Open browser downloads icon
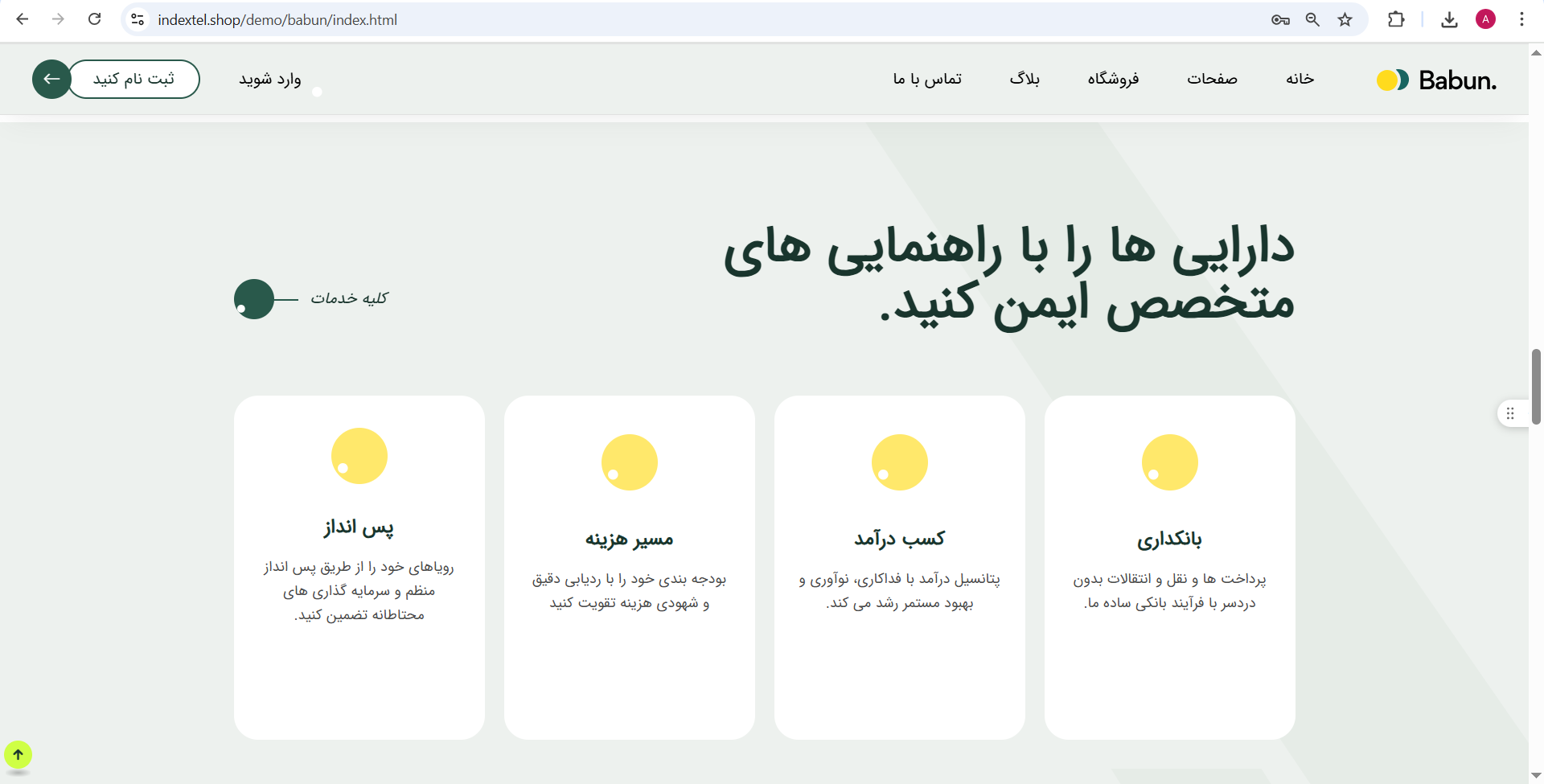The image size is (1544, 784). [1449, 19]
